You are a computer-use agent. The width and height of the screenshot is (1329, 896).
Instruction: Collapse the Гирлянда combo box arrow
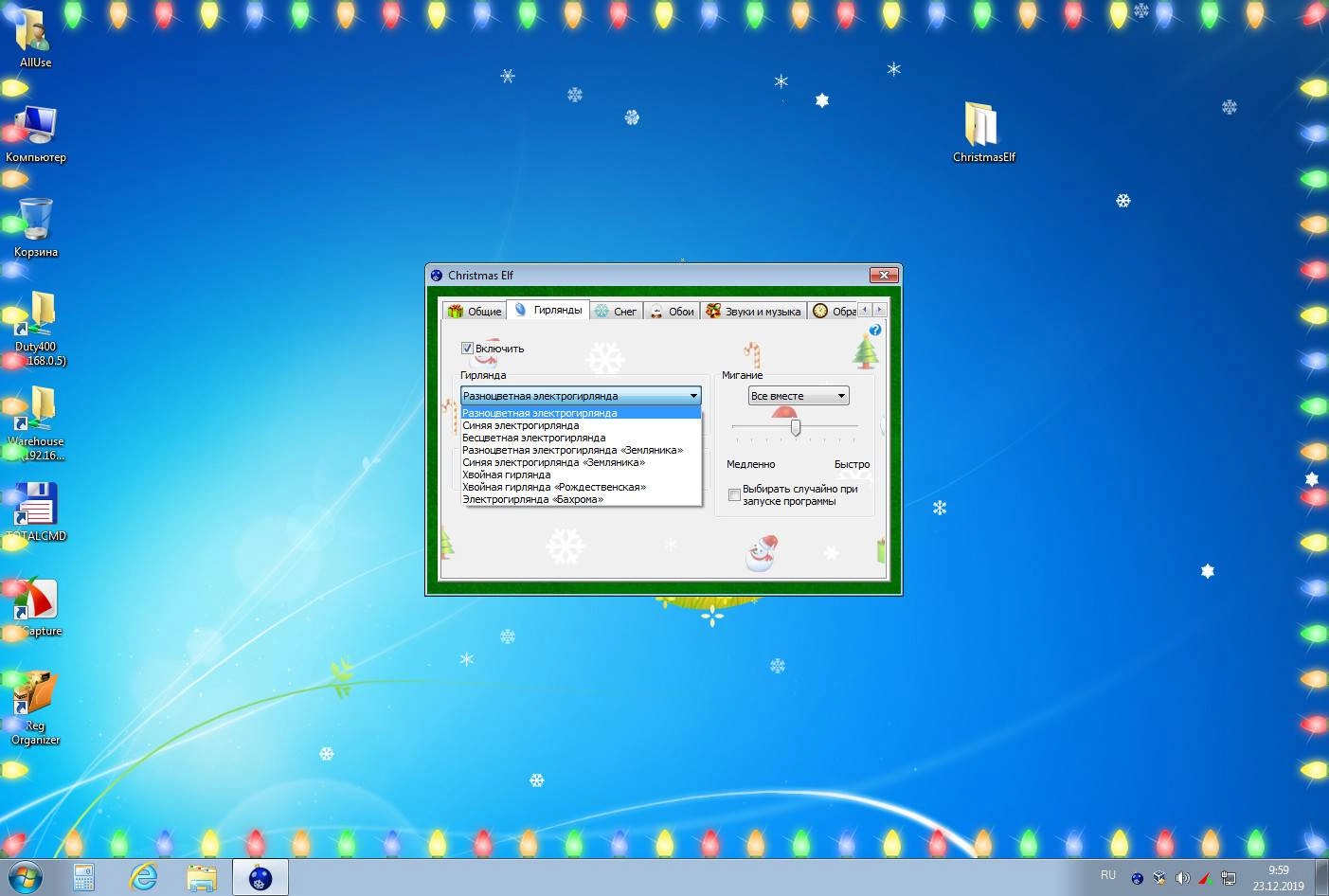693,396
